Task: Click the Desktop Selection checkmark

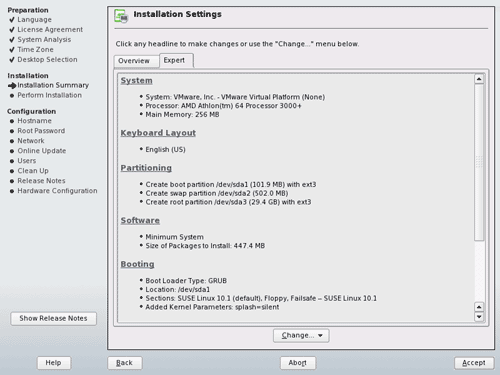Action: tap(12, 60)
